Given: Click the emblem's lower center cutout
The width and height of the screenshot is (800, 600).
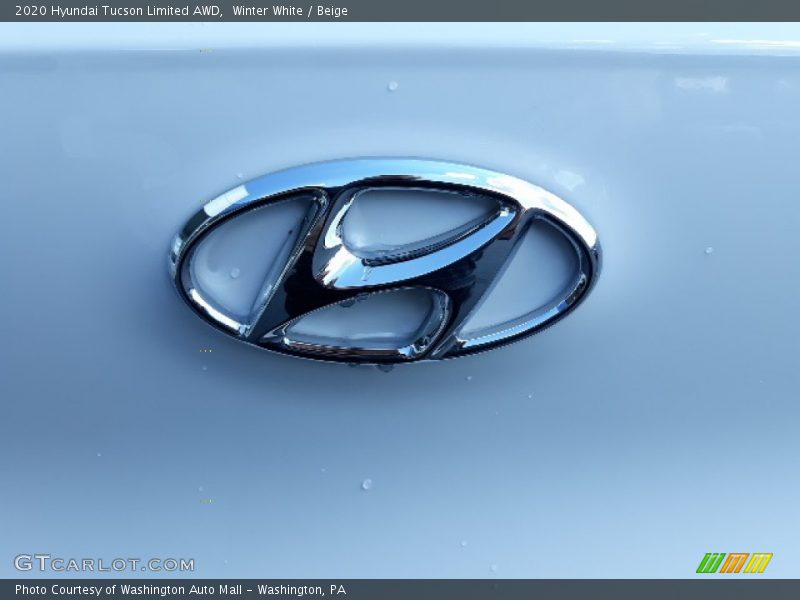Looking at the screenshot, I should click(x=362, y=320).
